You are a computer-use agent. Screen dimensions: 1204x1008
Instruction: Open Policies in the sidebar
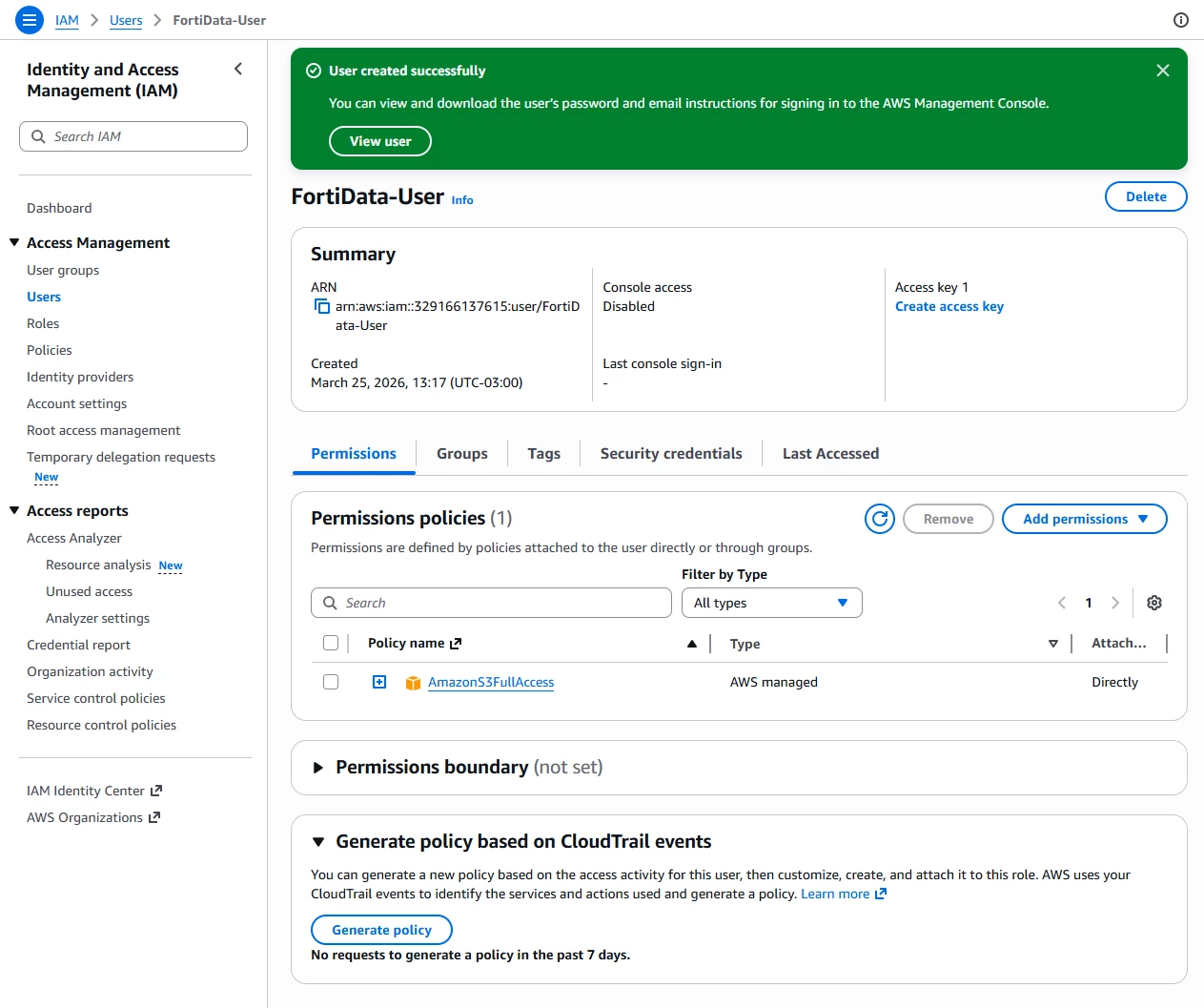tap(50, 350)
